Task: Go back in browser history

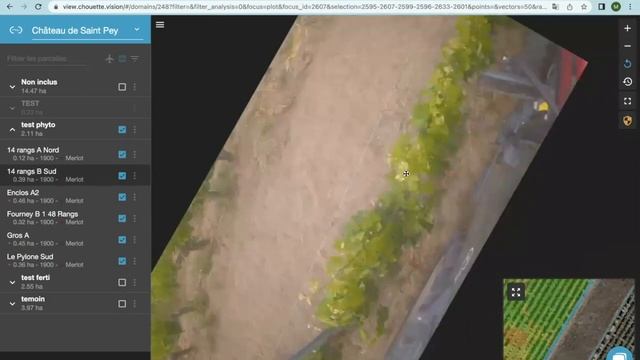Action: (x=10, y=7)
